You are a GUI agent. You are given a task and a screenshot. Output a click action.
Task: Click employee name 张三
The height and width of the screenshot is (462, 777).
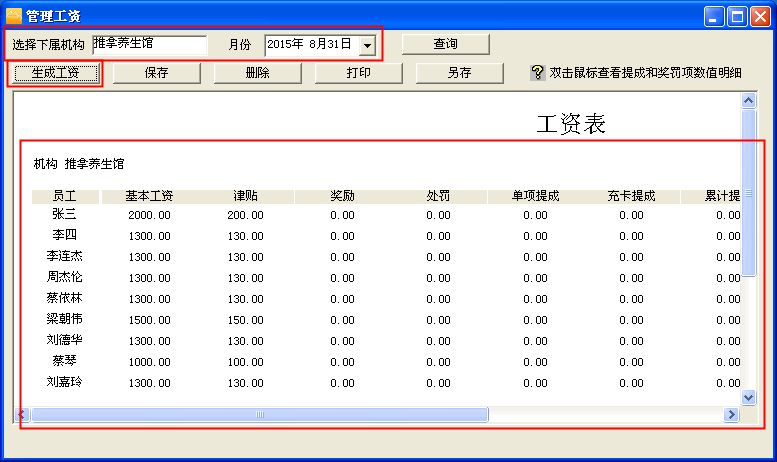(64, 214)
